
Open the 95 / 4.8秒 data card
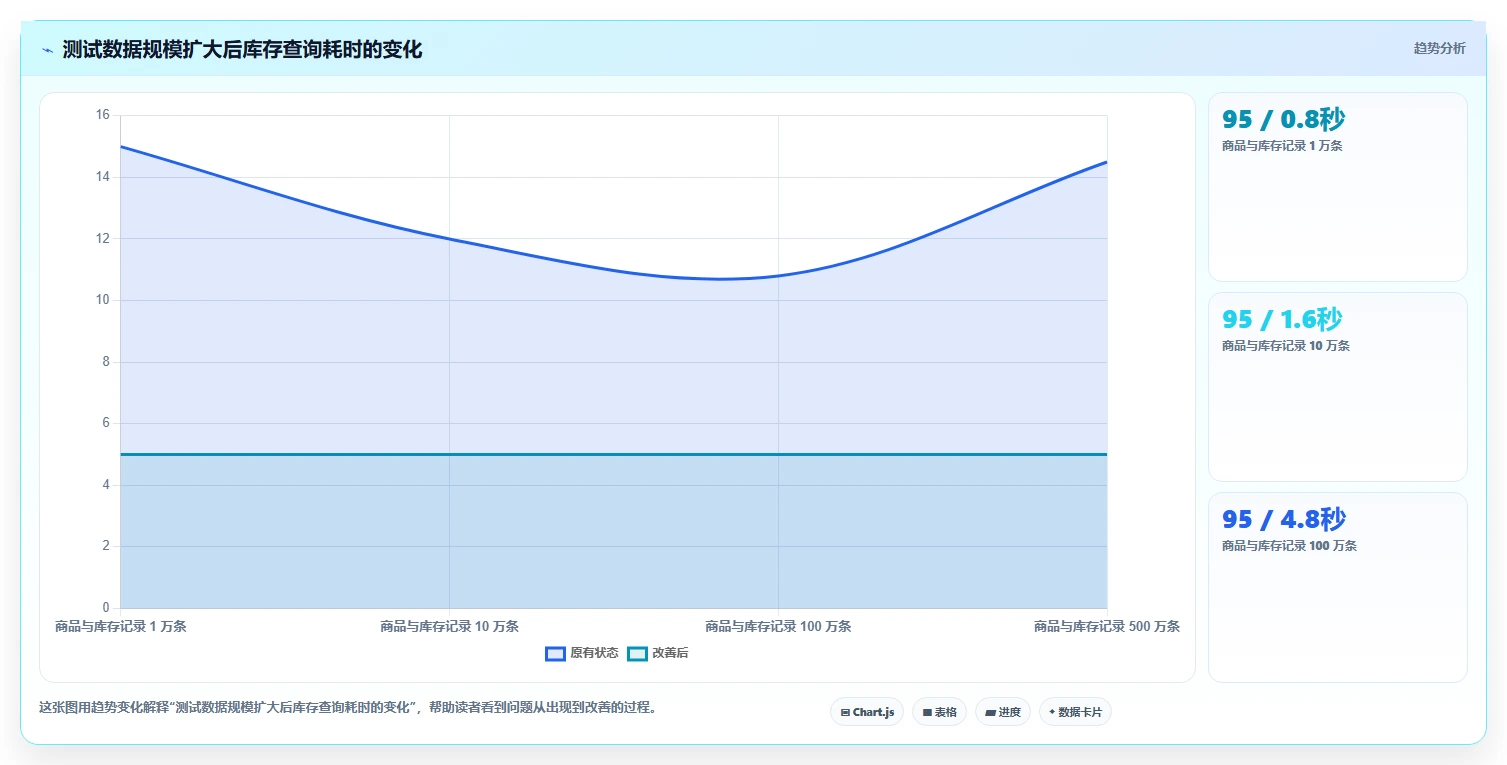tap(1337, 587)
